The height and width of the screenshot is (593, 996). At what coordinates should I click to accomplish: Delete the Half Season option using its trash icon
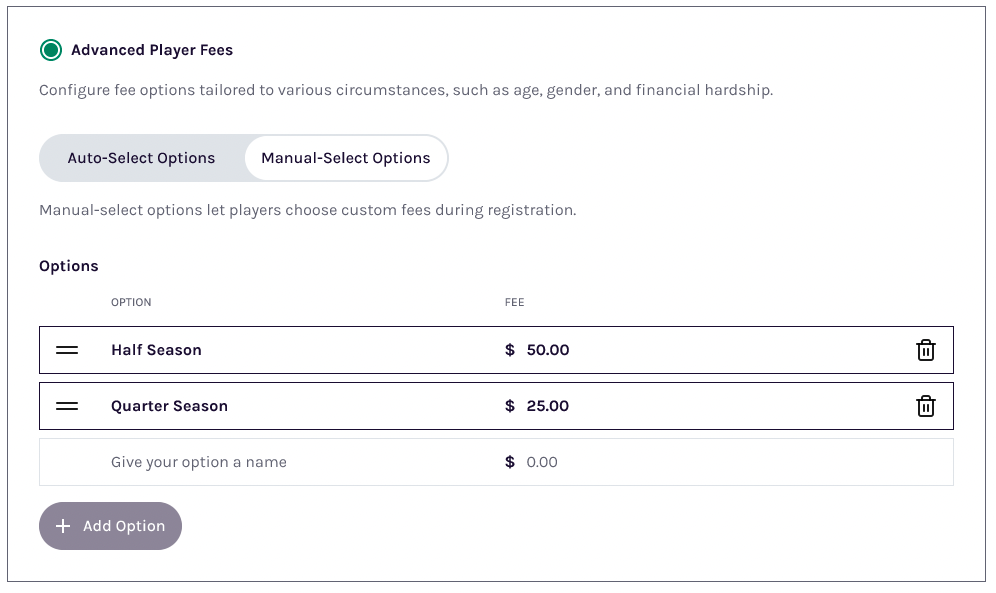tap(926, 350)
